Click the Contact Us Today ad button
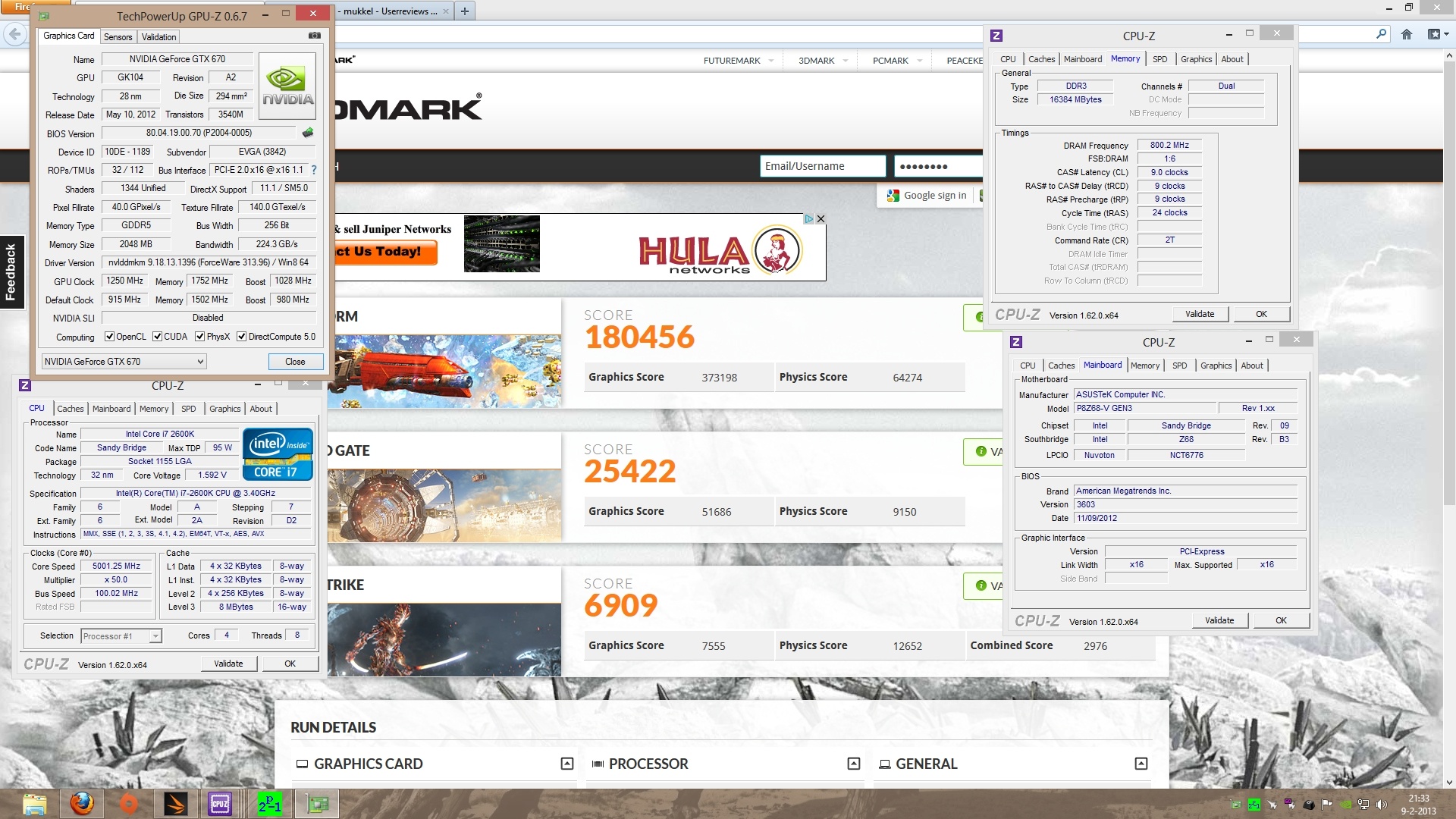Image resolution: width=1456 pixels, height=819 pixels. pos(385,252)
